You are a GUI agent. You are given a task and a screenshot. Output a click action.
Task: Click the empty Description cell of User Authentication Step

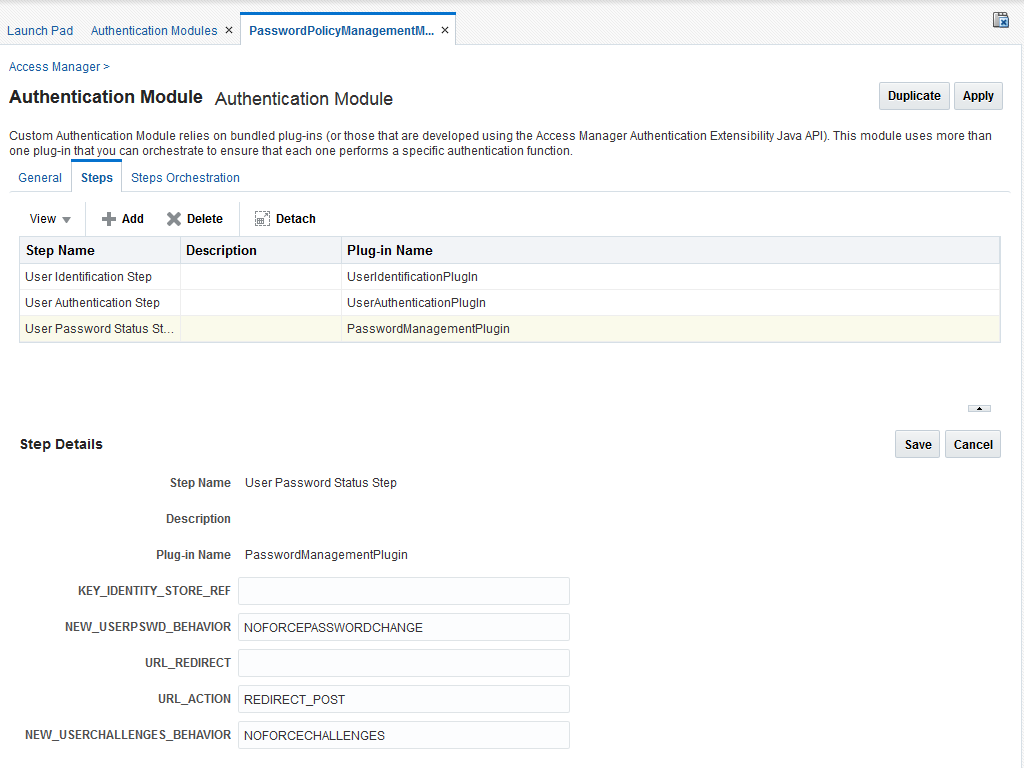(x=261, y=303)
